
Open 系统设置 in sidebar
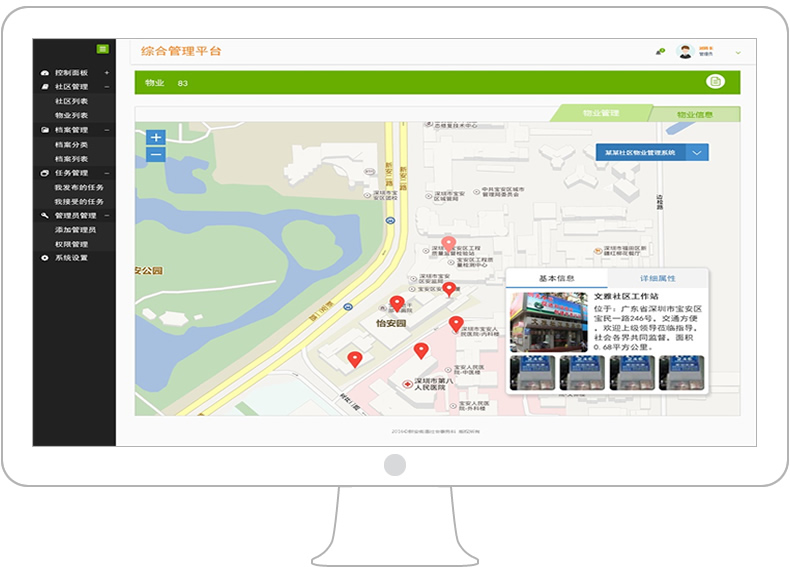coord(71,258)
